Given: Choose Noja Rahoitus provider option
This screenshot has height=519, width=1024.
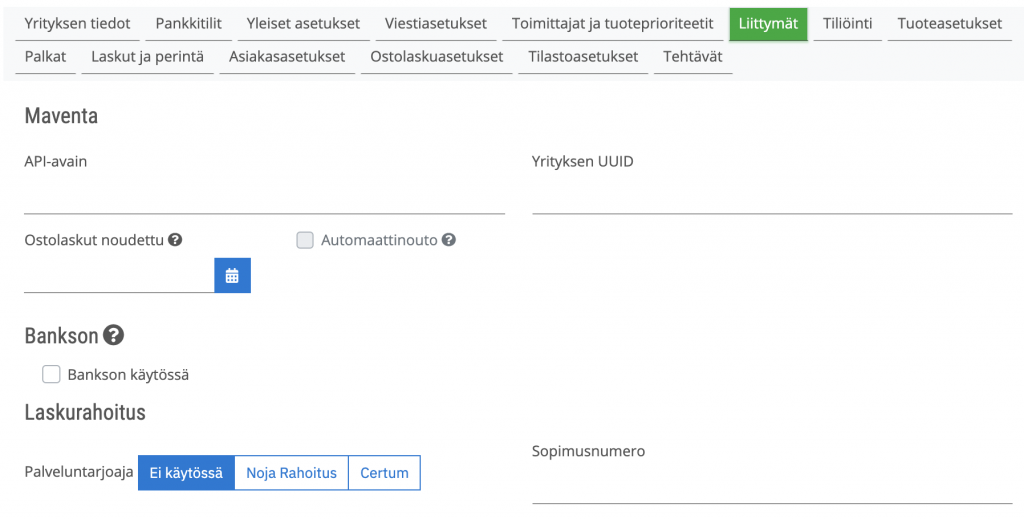Looking at the screenshot, I should [x=291, y=473].
